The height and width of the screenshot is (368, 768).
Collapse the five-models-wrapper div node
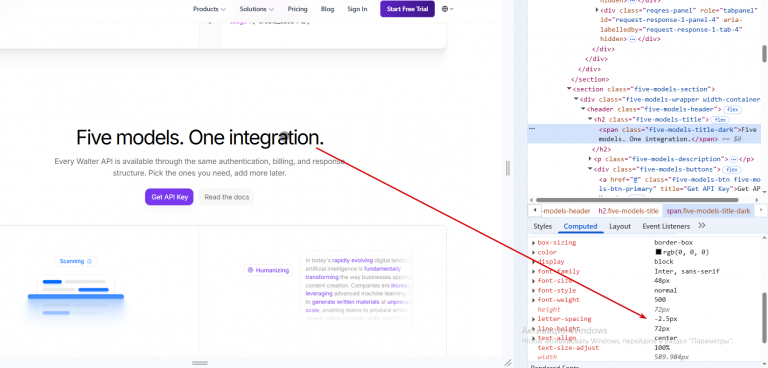coord(576,99)
